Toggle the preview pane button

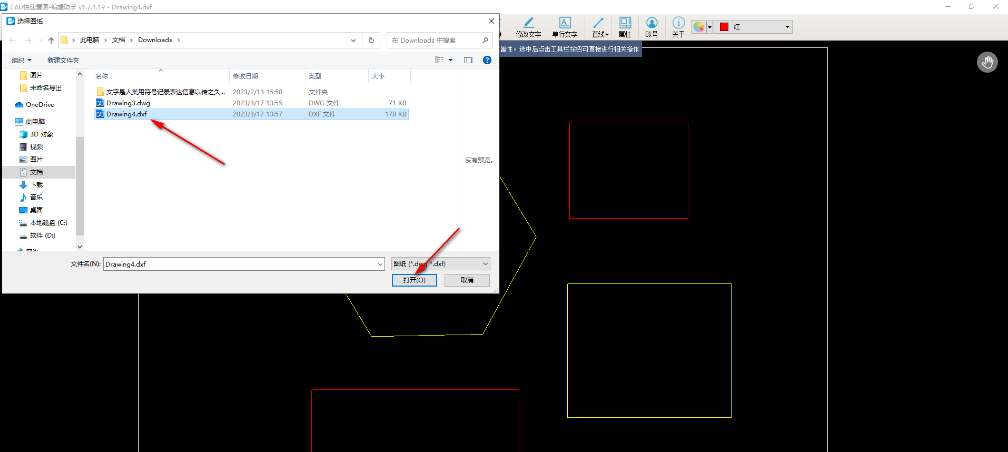click(468, 60)
